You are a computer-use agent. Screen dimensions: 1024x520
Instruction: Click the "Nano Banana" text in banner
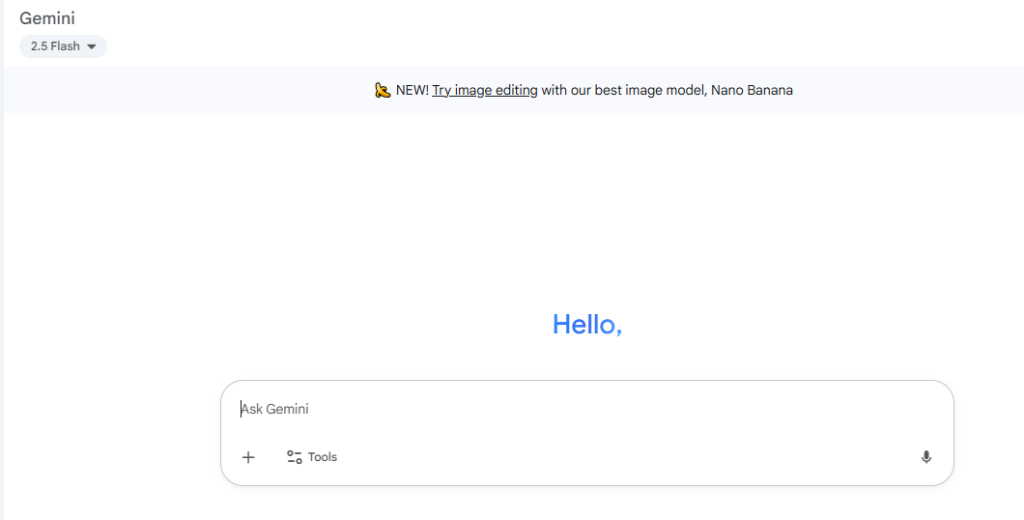tap(752, 90)
